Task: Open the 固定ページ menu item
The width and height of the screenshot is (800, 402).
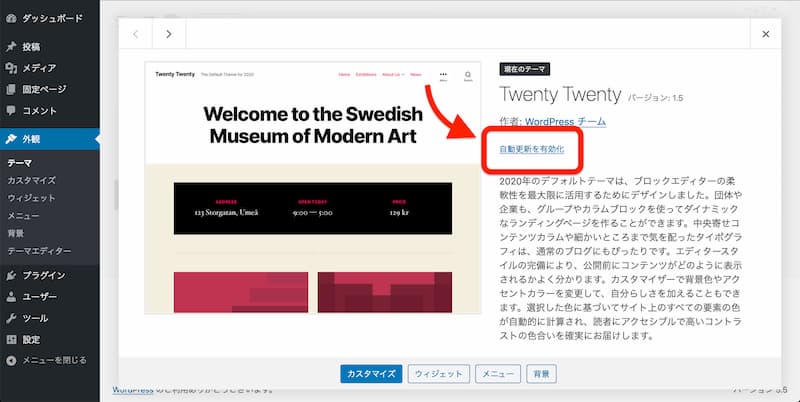Action: click(x=50, y=89)
